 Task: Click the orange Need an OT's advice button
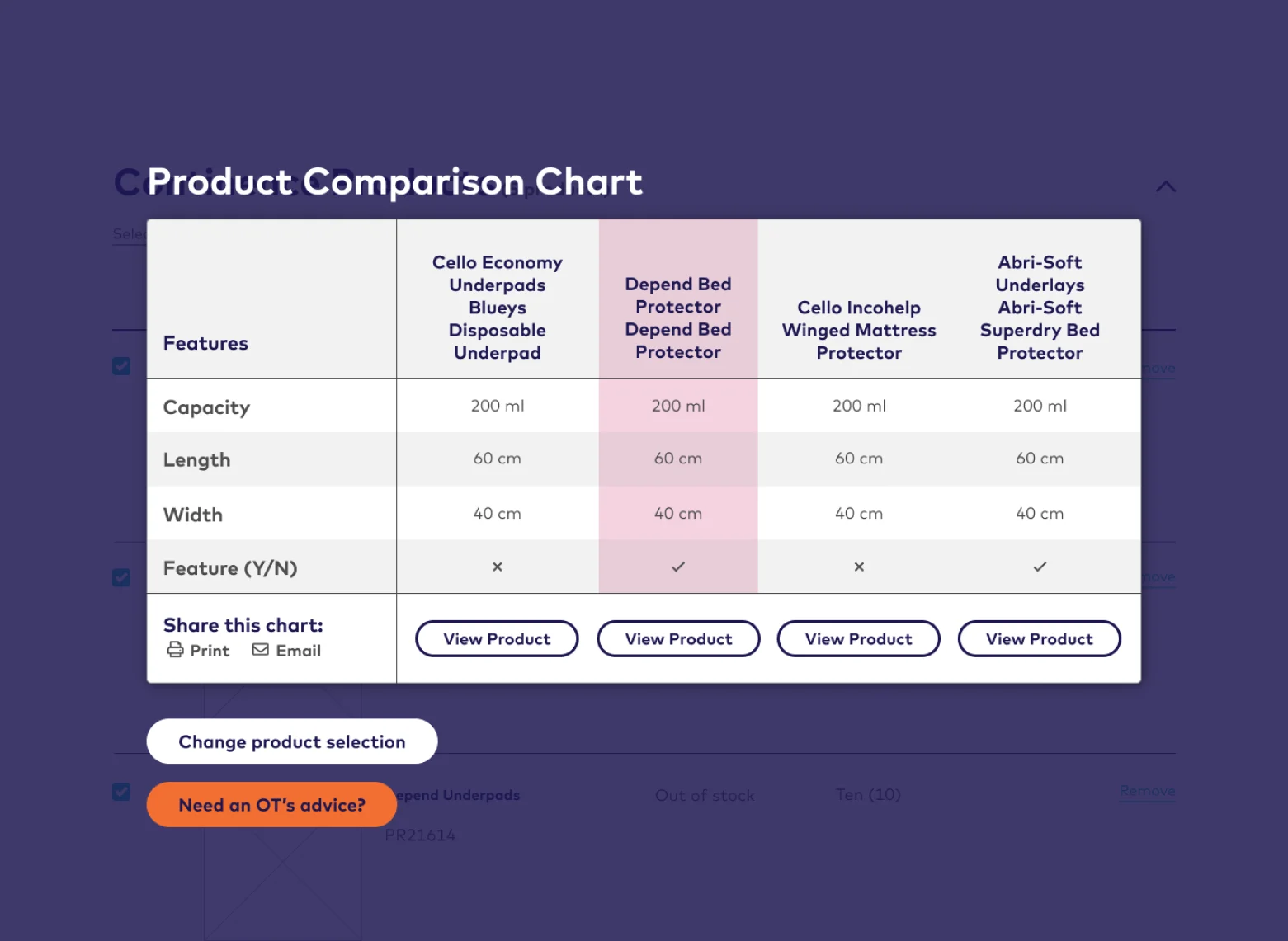click(x=271, y=805)
